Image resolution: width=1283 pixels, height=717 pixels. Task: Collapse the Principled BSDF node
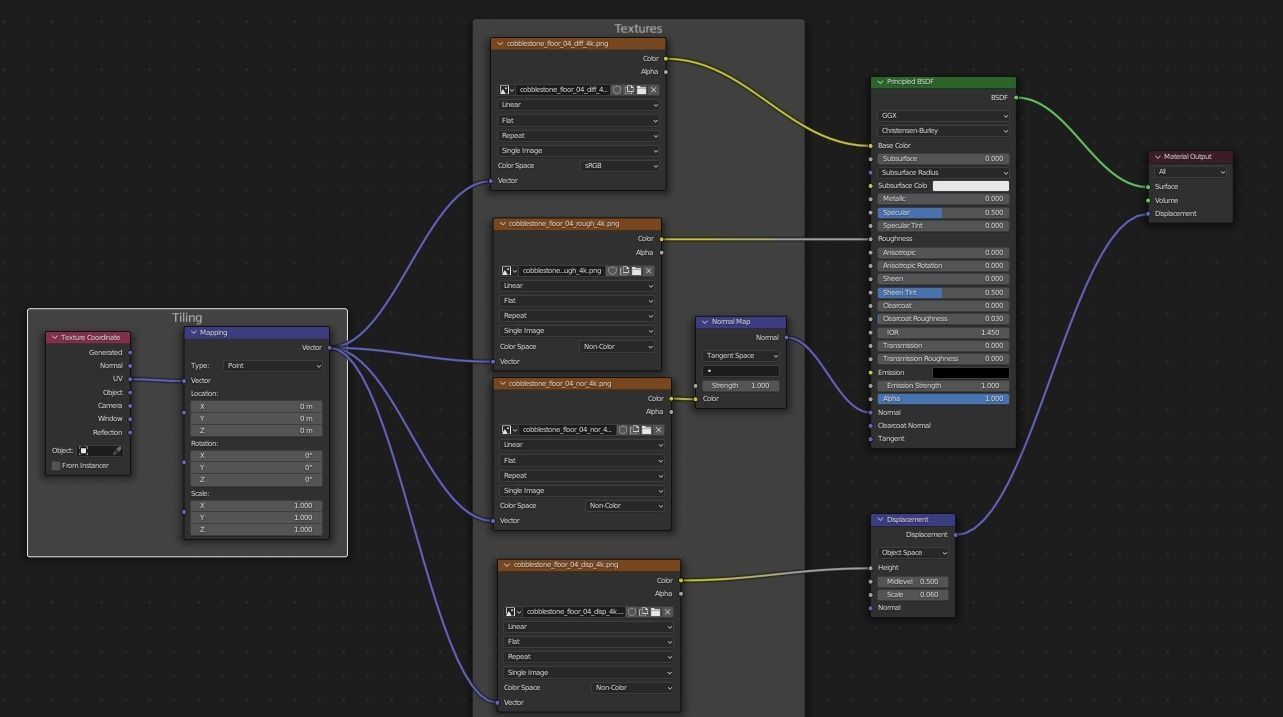[880, 82]
